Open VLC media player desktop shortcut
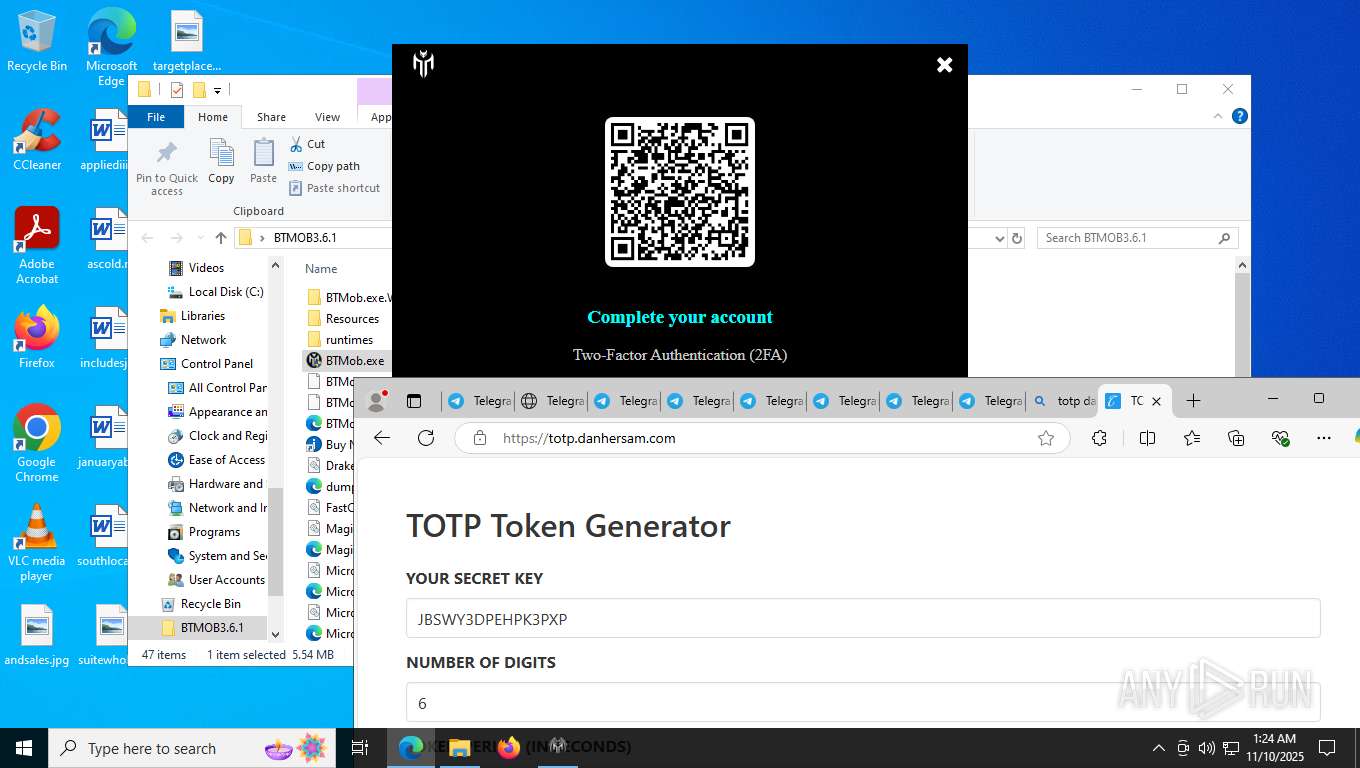Screen dimensions: 1360x768 click(x=37, y=543)
